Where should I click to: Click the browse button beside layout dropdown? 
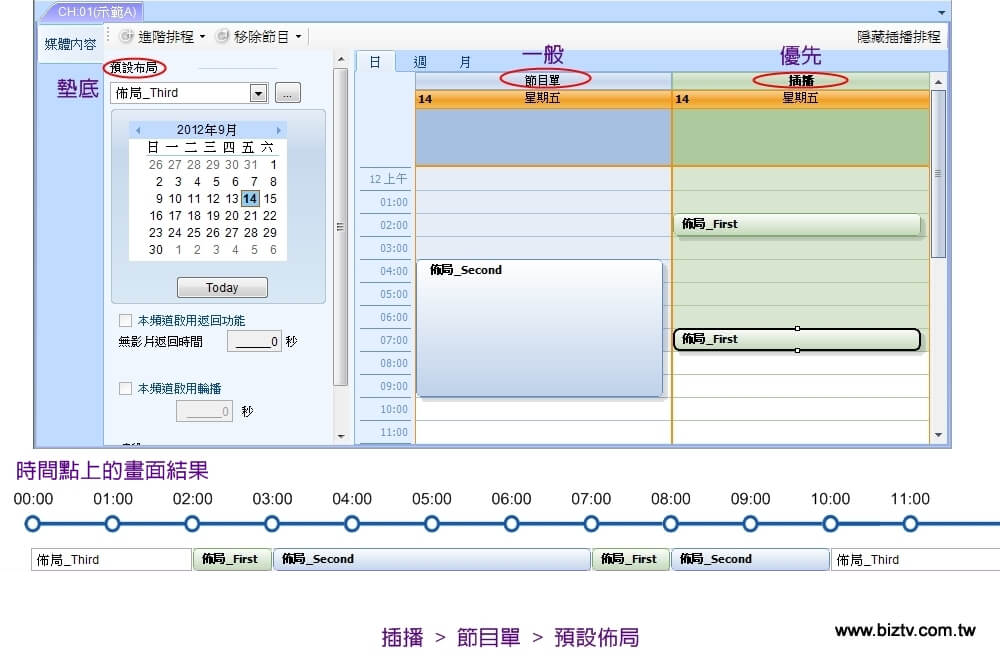click(287, 93)
